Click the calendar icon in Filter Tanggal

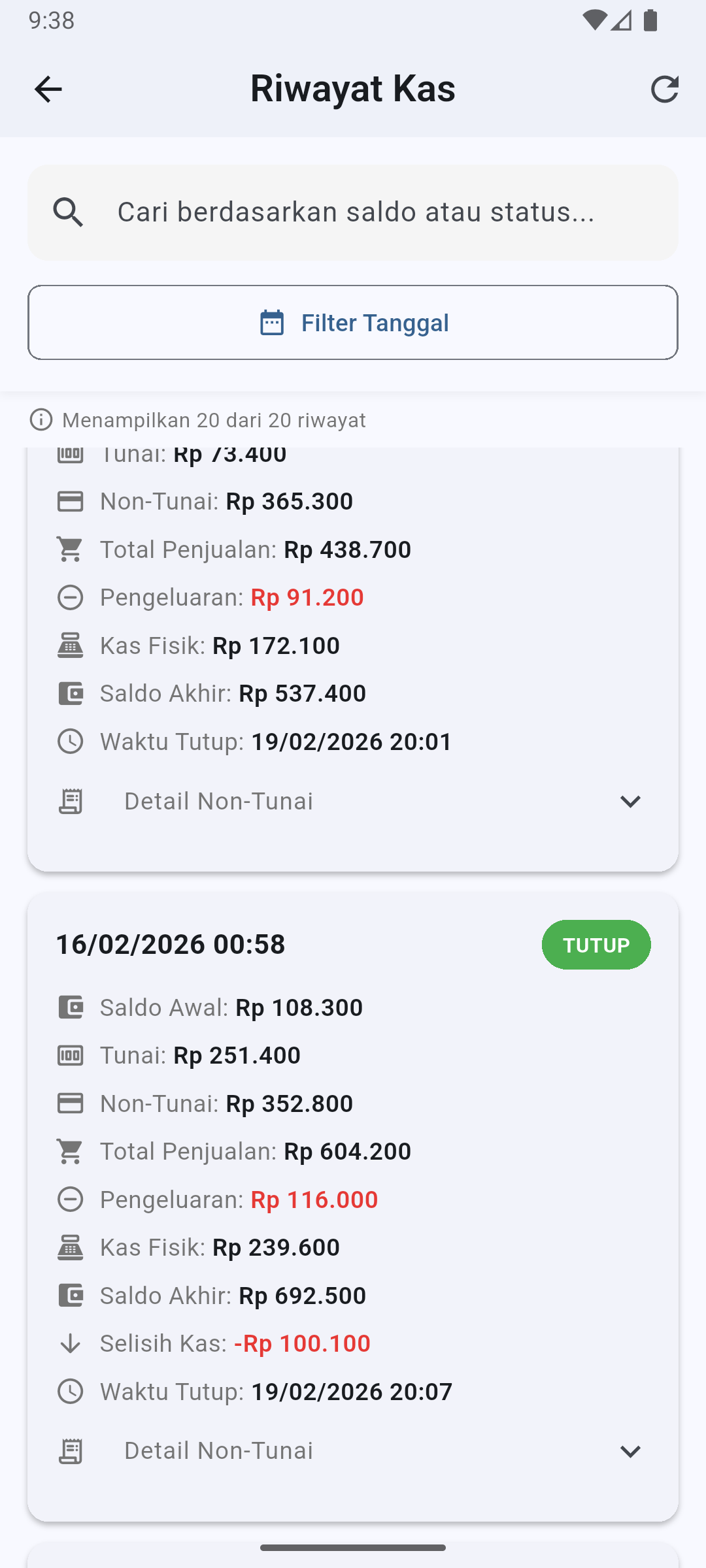(272, 323)
